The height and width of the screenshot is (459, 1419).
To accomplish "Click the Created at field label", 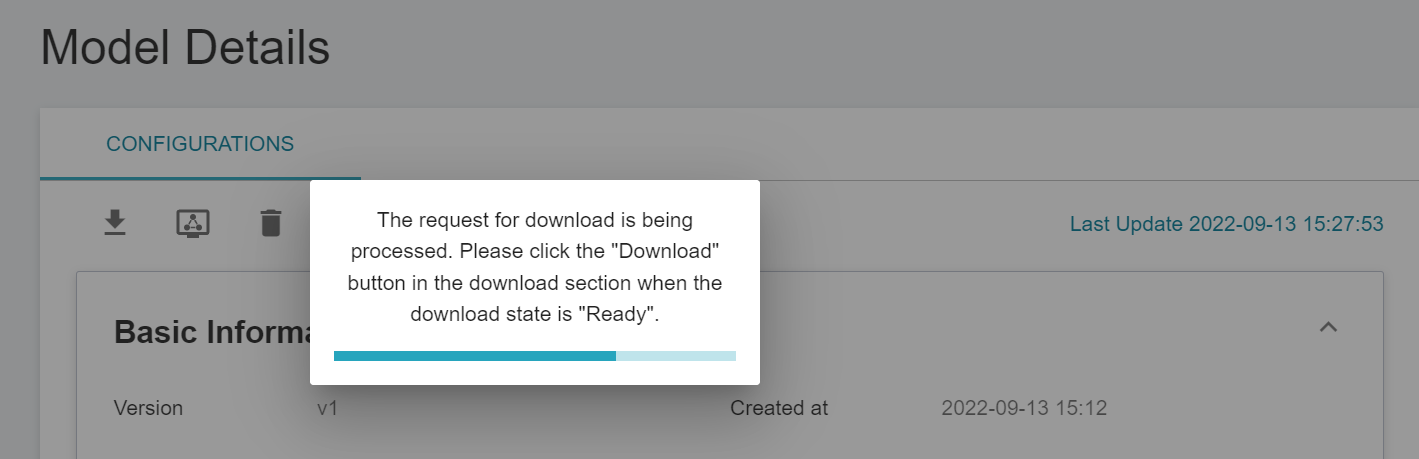I will pos(779,408).
